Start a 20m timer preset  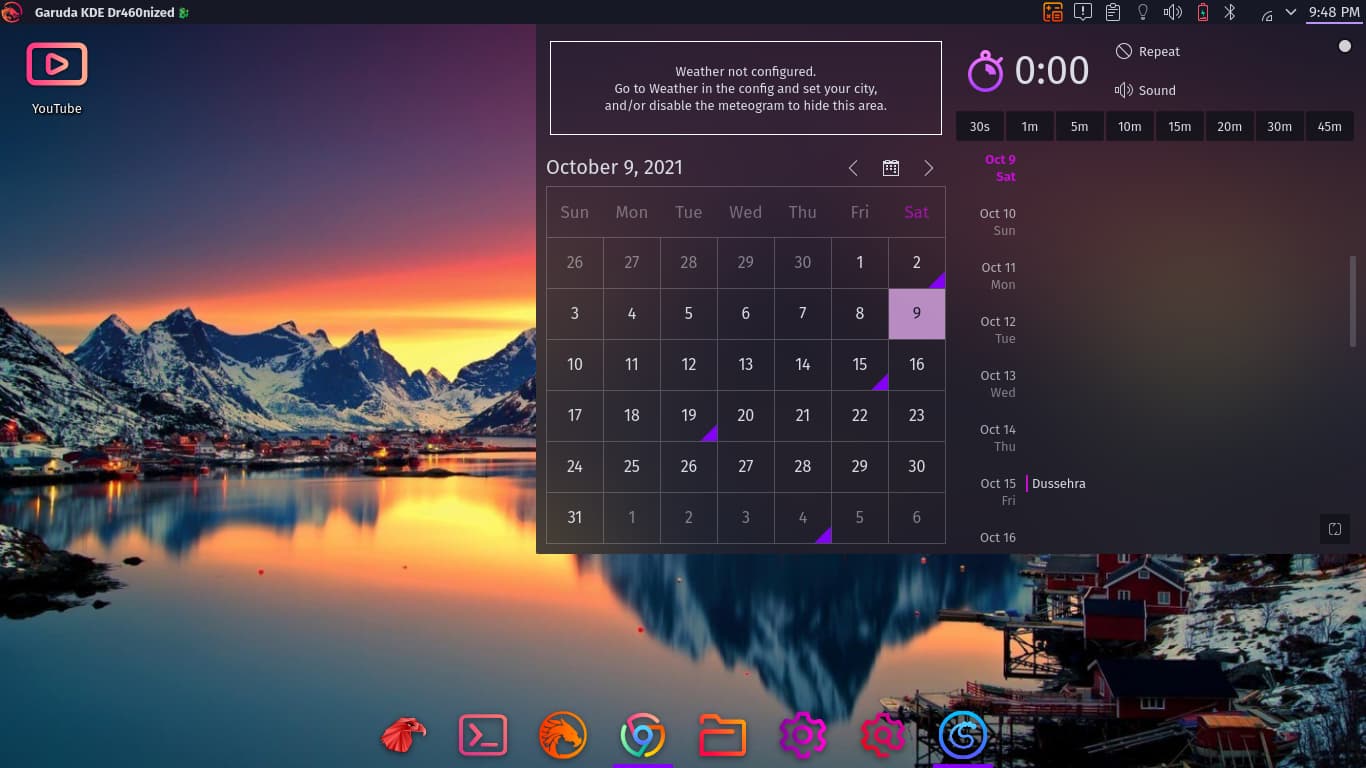point(1230,126)
